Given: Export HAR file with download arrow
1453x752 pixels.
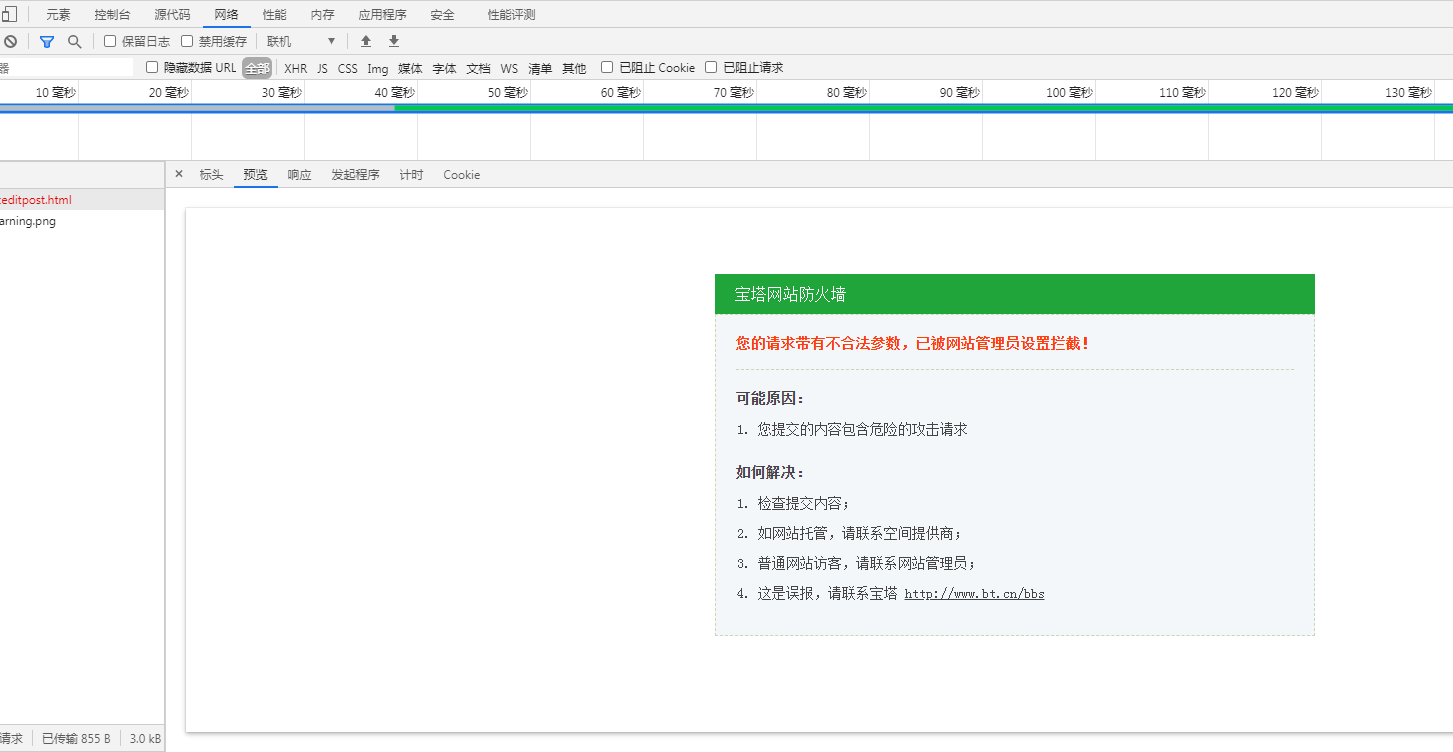Looking at the screenshot, I should 394,41.
